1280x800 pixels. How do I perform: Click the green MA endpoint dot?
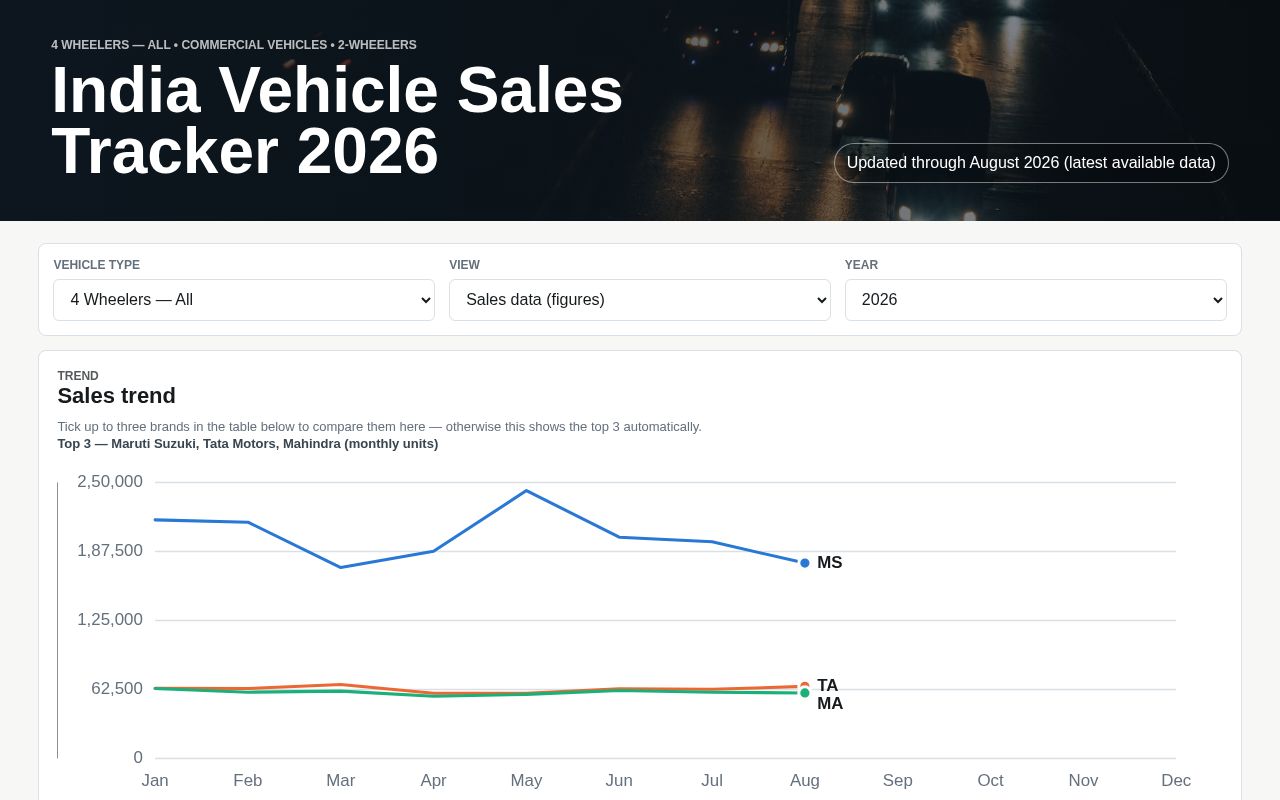(x=805, y=693)
